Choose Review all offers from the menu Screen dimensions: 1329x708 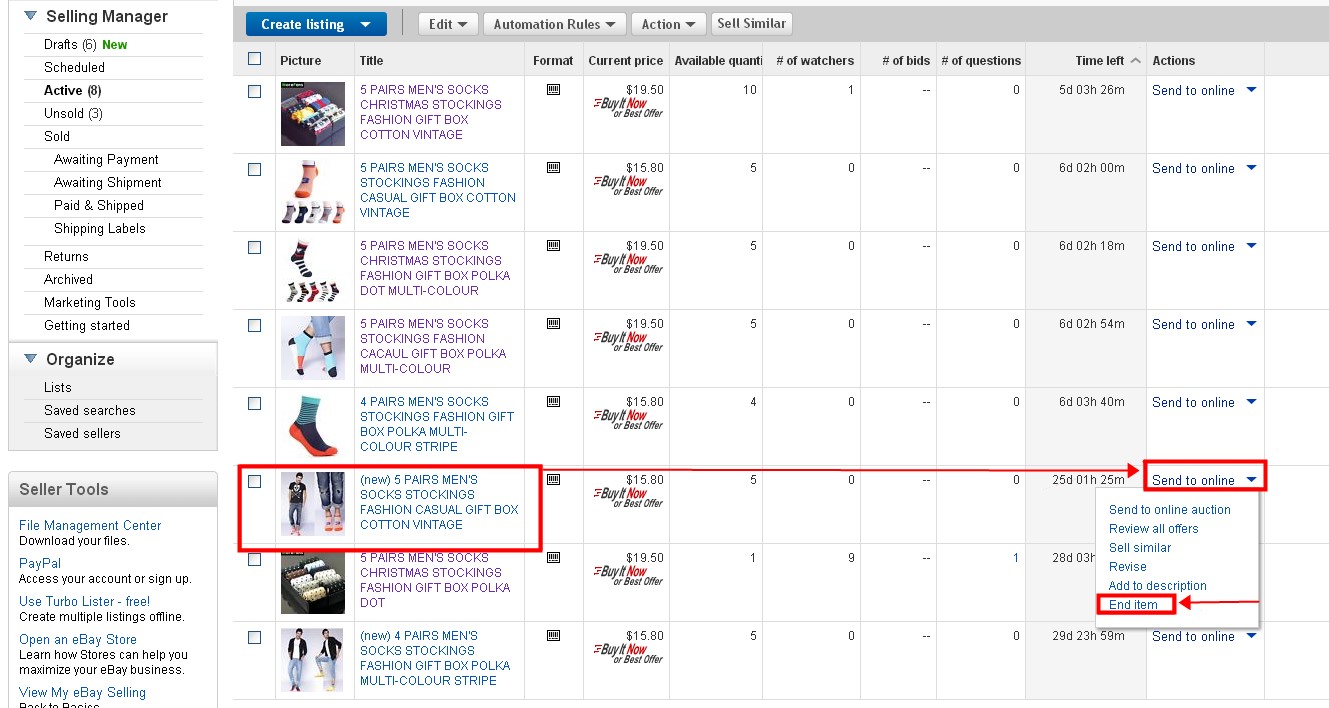1153,529
